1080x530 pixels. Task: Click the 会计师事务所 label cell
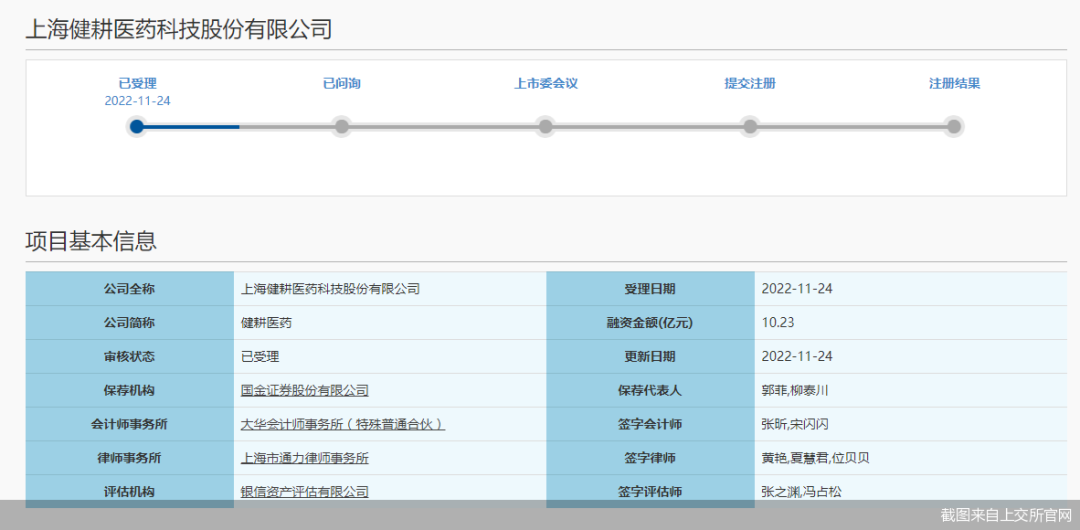tap(129, 424)
